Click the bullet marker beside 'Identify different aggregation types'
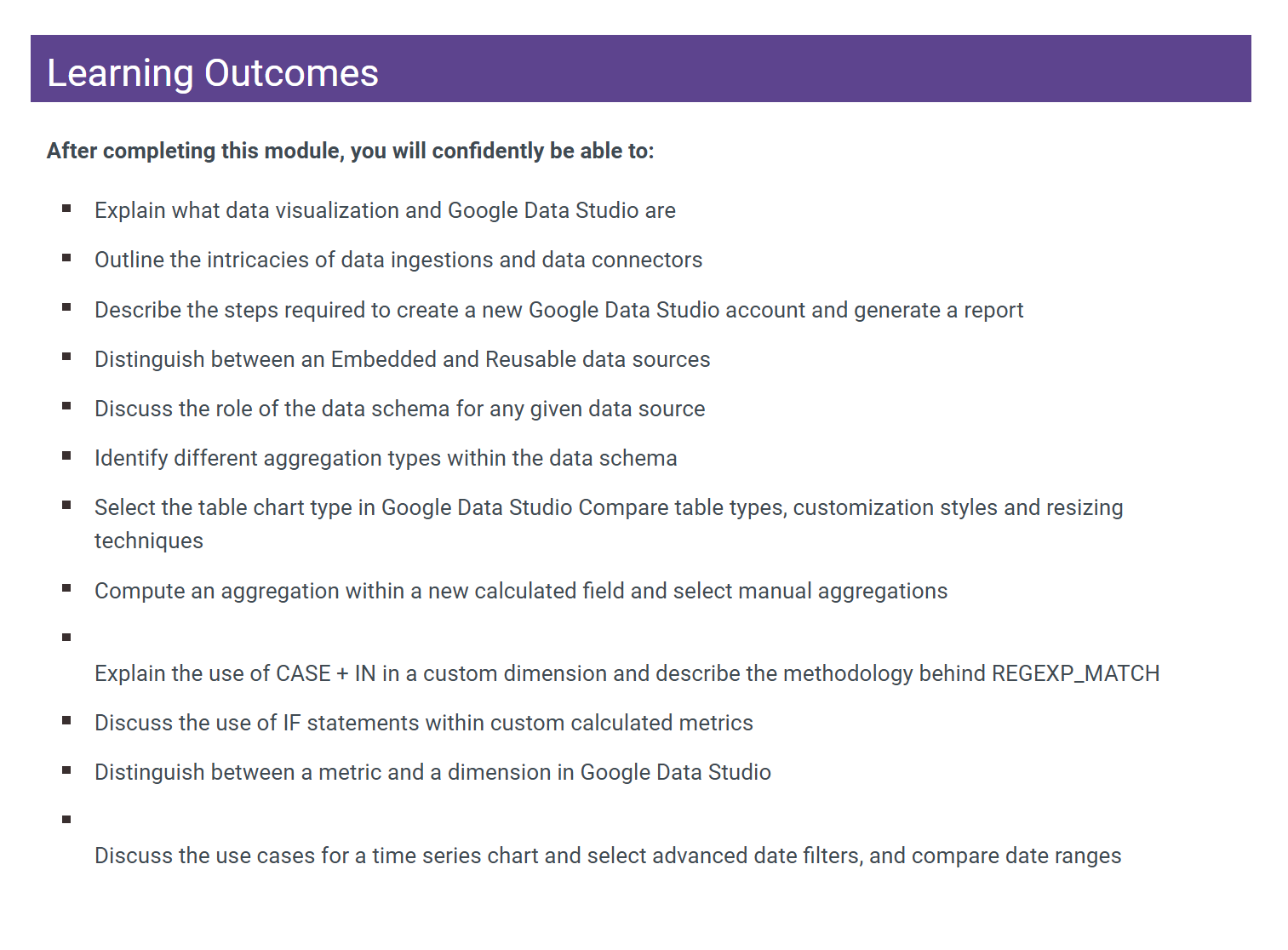Image resolution: width=1288 pixels, height=950 pixels. pyautogui.click(x=66, y=455)
